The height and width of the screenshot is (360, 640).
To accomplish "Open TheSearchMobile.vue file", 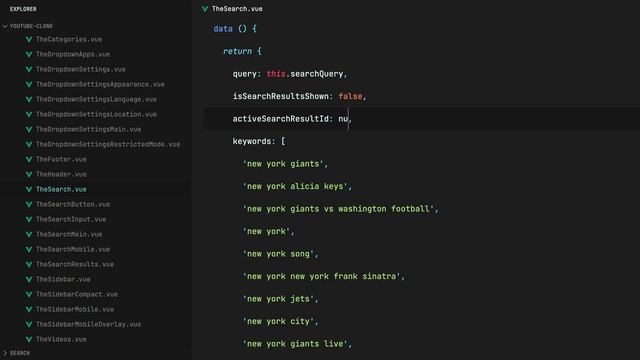I will [73, 249].
